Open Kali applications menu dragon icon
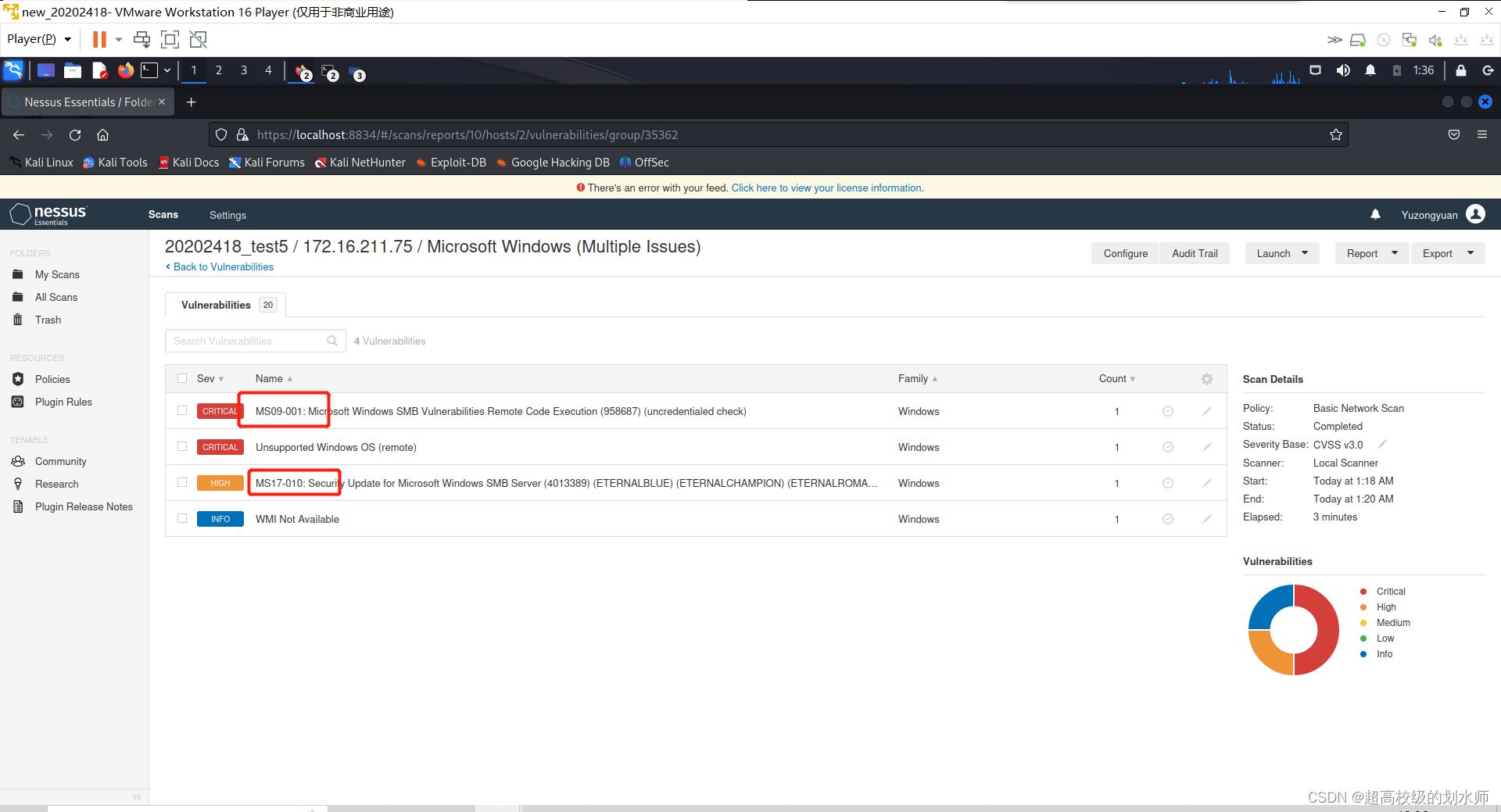The height and width of the screenshot is (812, 1501). tap(13, 70)
